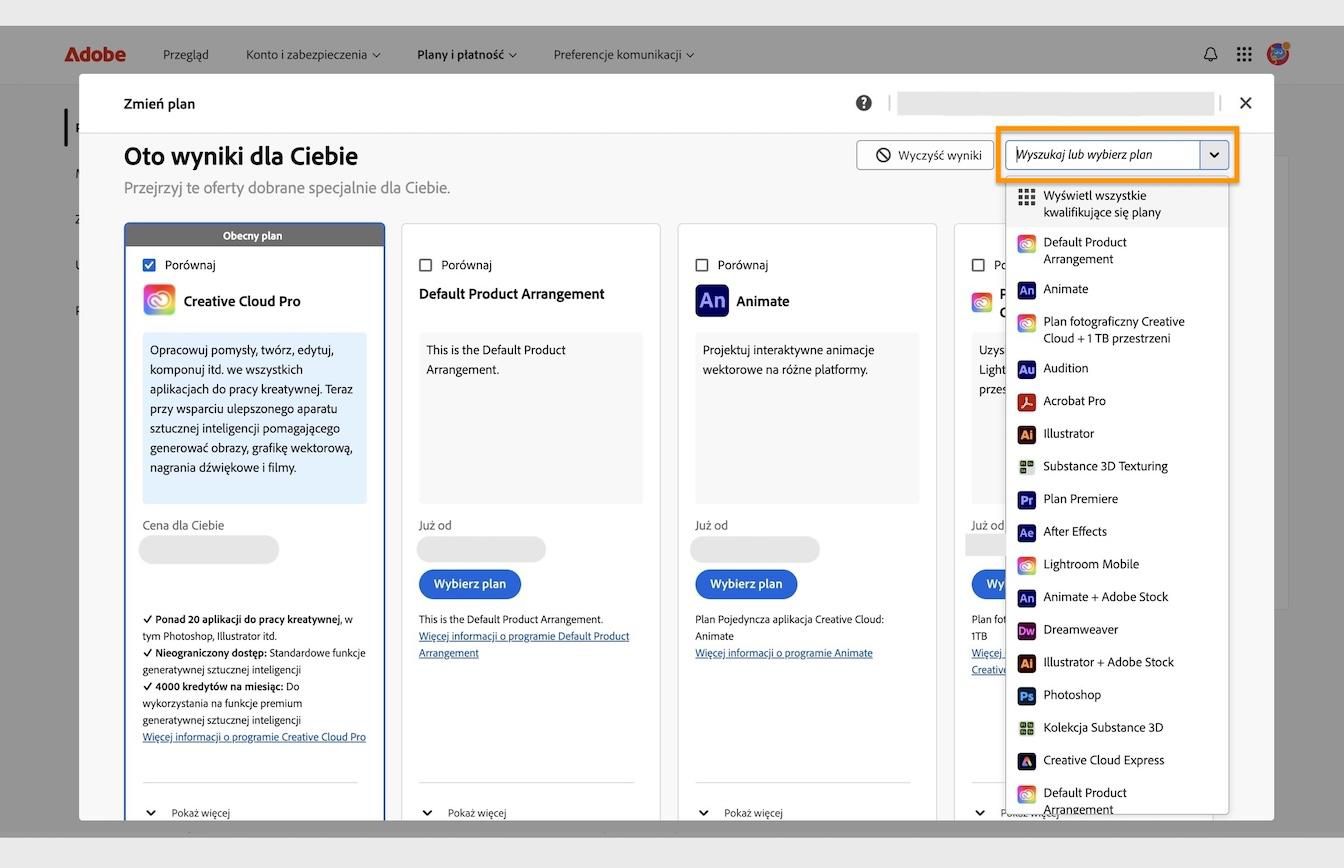The image size is (1344, 868).
Task: Choose Animate + Adobe Stock icon in the list
Action: click(x=1026, y=598)
